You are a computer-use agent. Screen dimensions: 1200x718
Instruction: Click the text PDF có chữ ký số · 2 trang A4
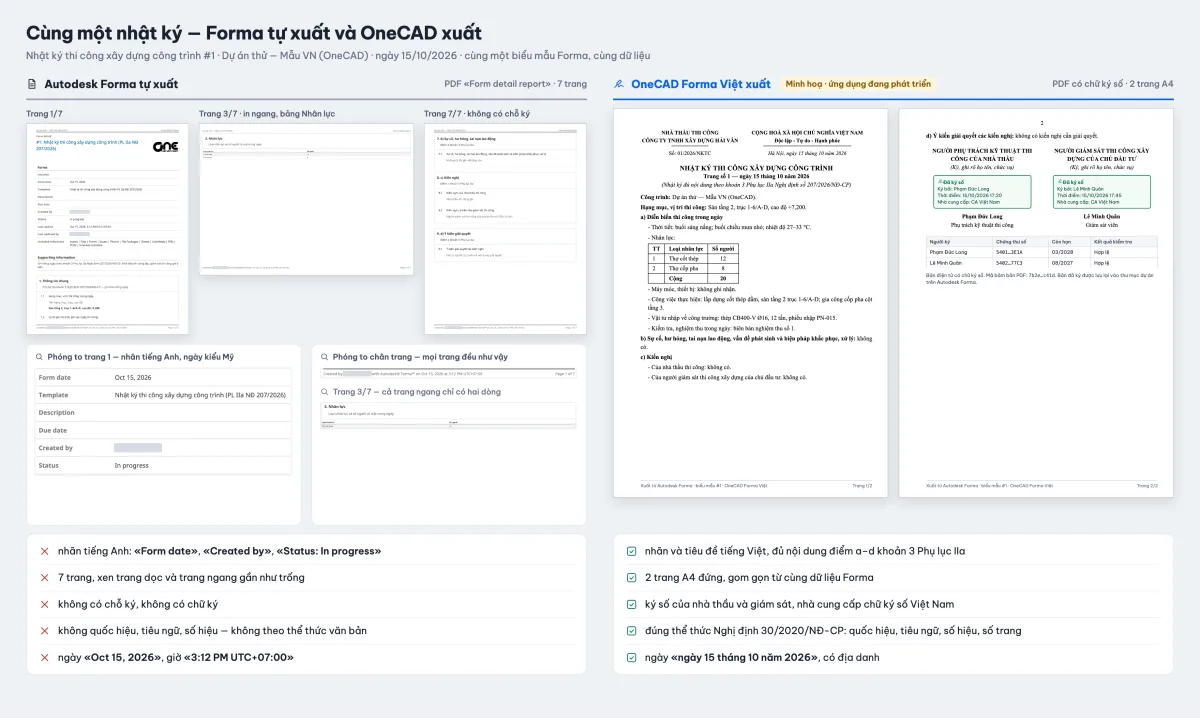pos(1113,84)
